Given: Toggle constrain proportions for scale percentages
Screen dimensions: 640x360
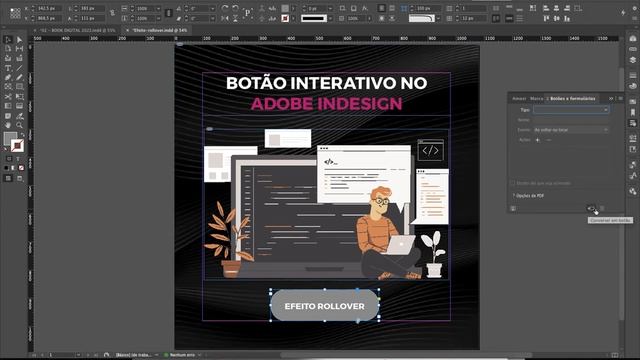Looking at the screenshot, I should (x=168, y=13).
